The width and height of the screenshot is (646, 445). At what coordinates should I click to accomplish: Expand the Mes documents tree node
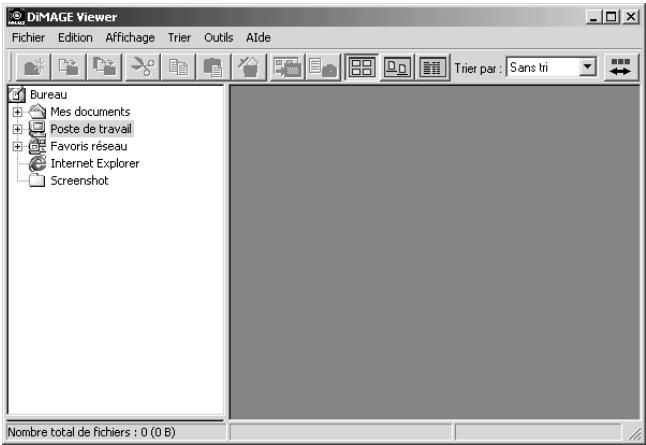click(x=17, y=112)
